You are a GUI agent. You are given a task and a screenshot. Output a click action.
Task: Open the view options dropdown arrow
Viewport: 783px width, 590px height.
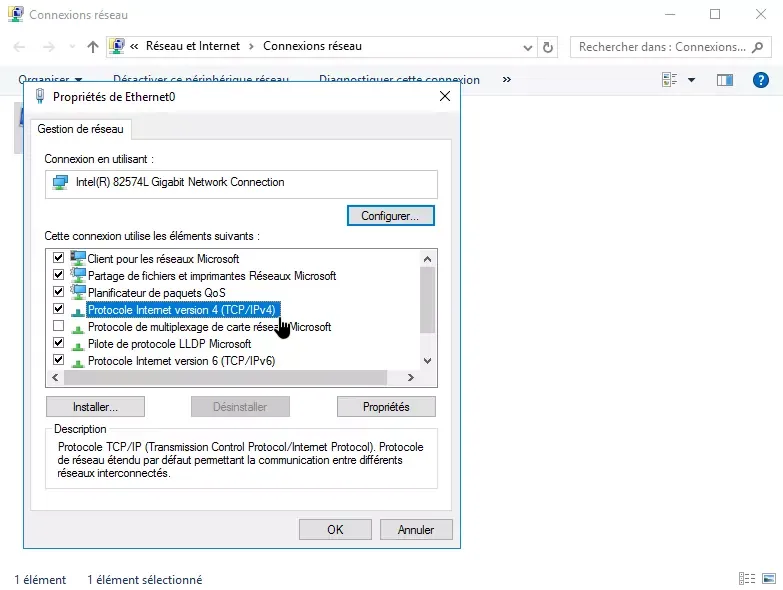click(x=691, y=80)
